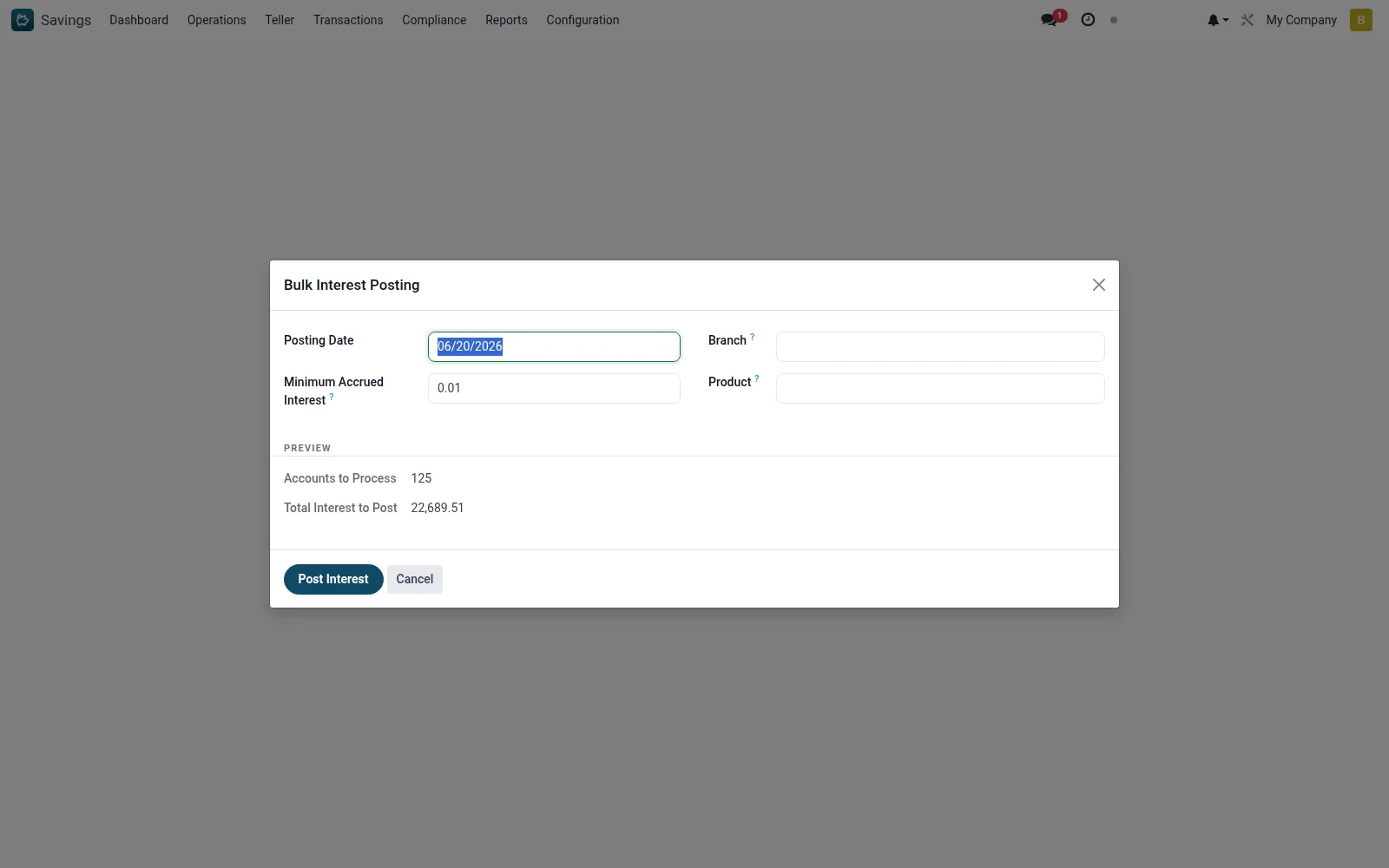Click the Bulk Interest Posting dialog title
This screenshot has width=1389, height=868.
pyautogui.click(x=352, y=285)
